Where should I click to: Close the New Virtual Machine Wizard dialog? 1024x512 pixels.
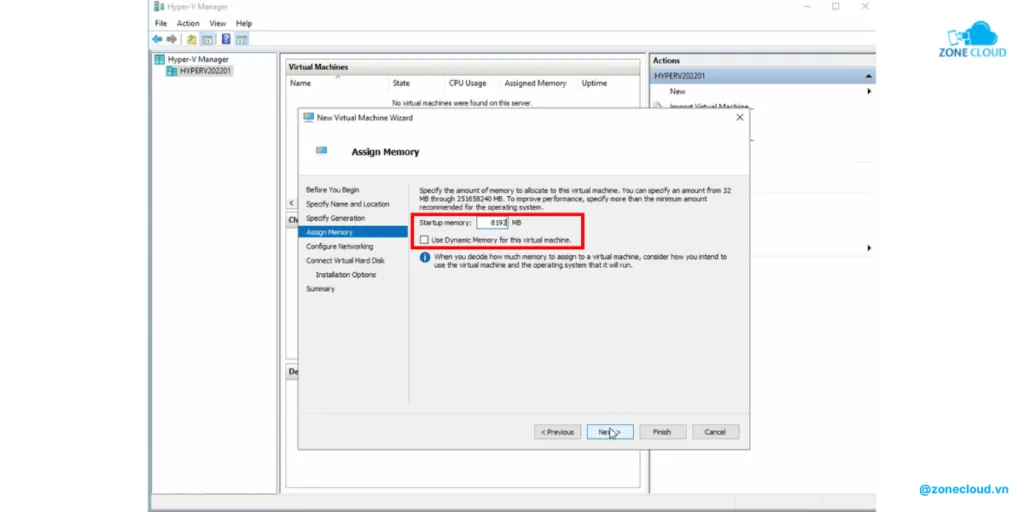739,118
